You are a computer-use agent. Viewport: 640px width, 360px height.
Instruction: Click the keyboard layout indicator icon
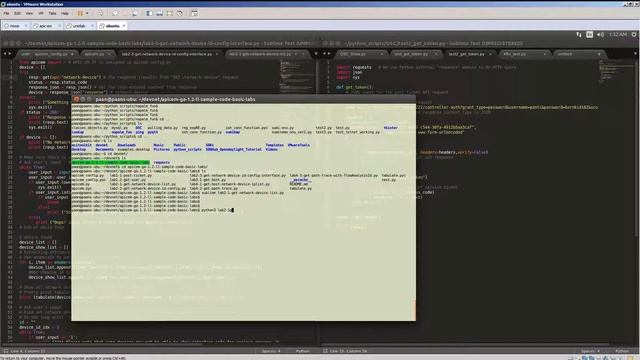coord(589,35)
